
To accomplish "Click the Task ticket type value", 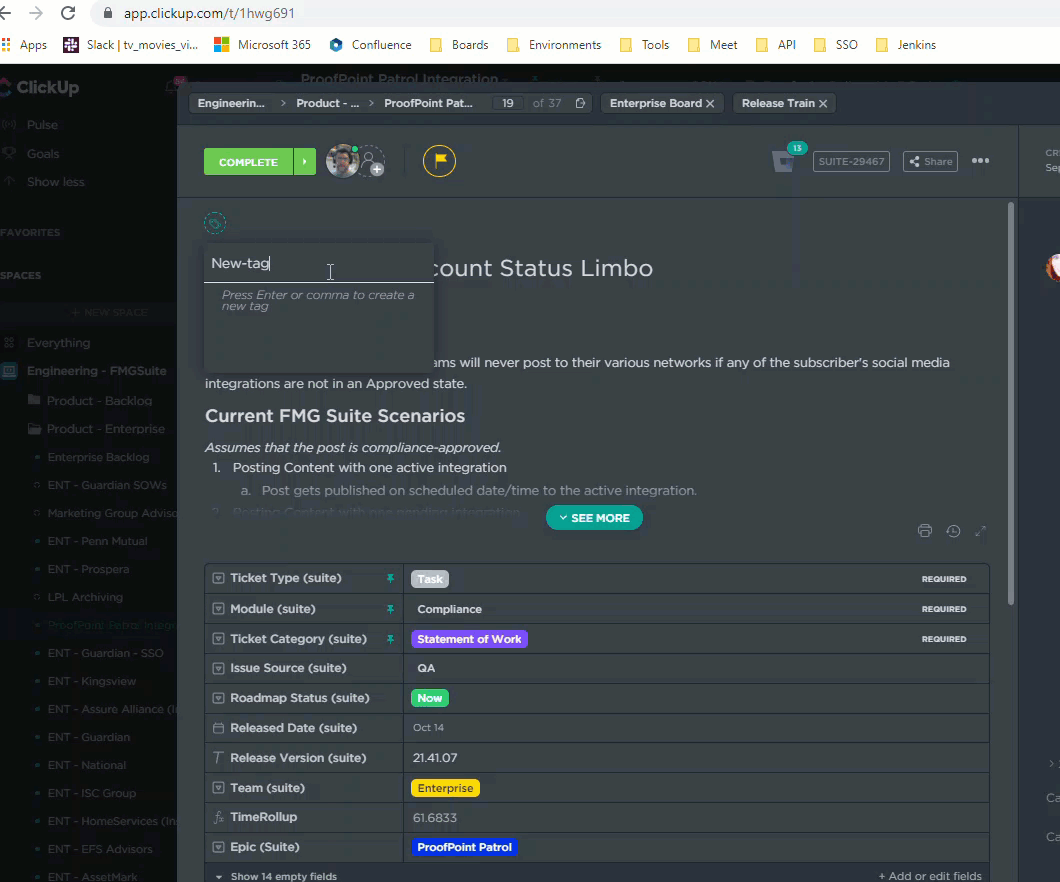I will pos(430,579).
